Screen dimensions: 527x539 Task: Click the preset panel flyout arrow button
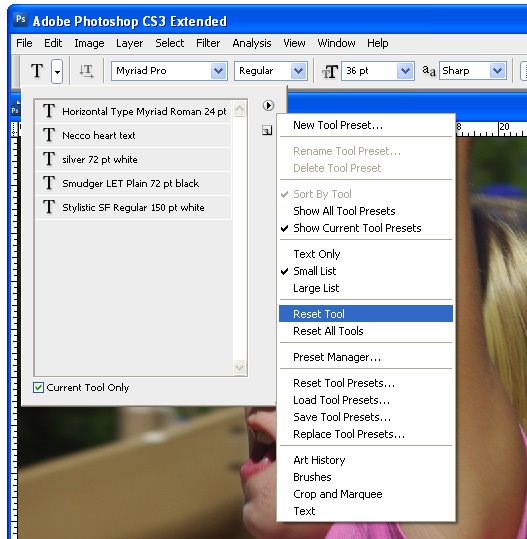(x=268, y=105)
